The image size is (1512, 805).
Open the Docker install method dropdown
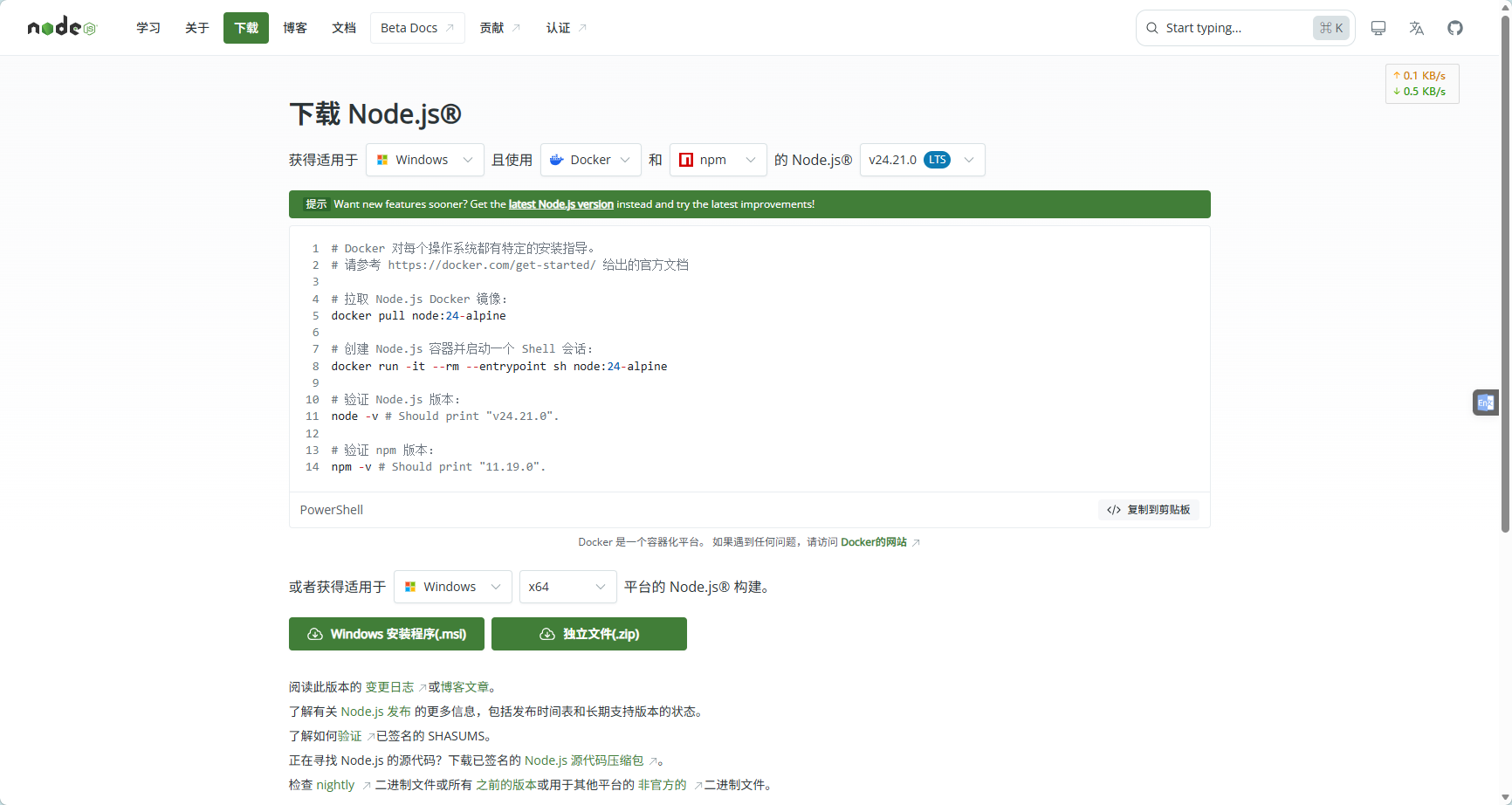[x=591, y=160]
